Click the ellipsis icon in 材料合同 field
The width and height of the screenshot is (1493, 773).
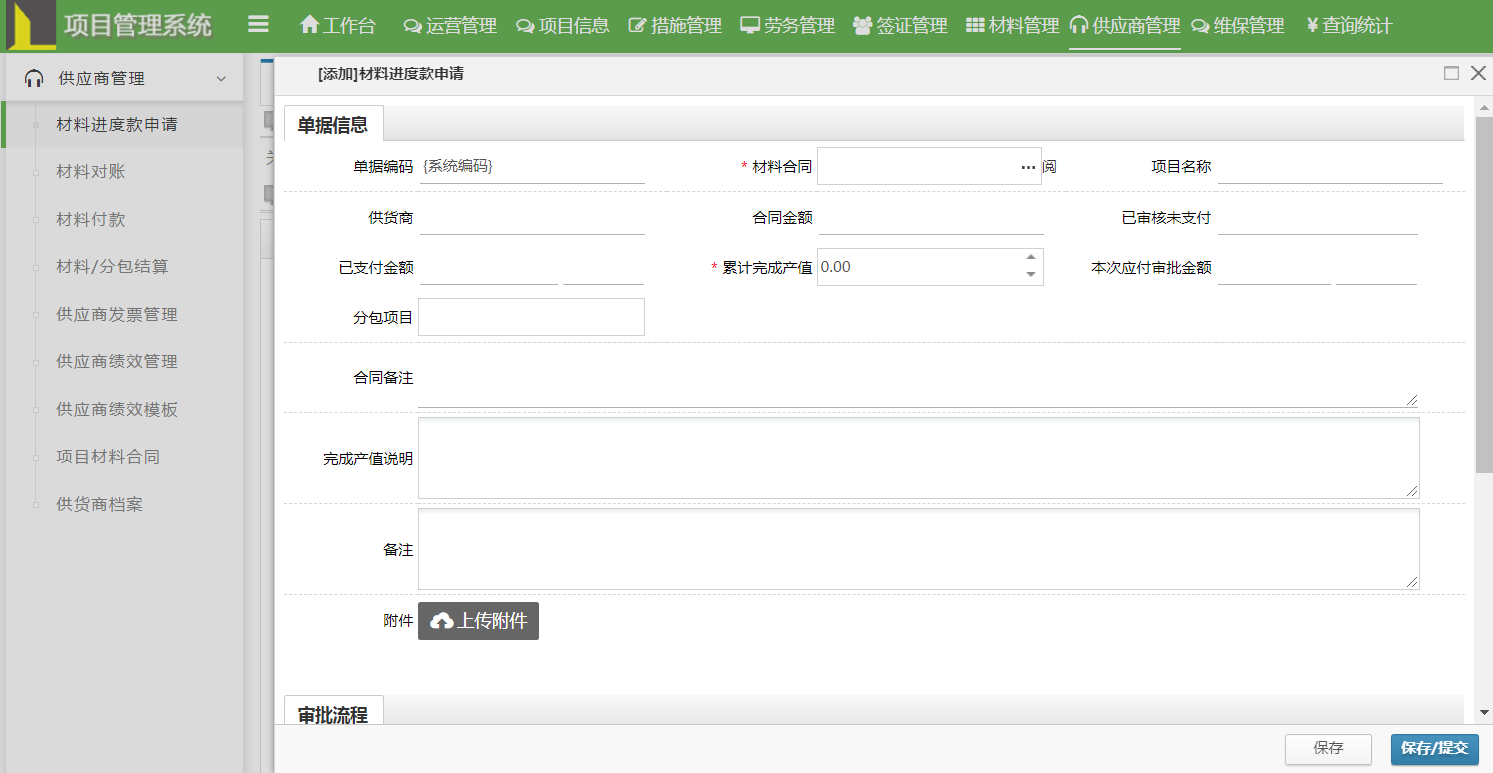(1028, 167)
